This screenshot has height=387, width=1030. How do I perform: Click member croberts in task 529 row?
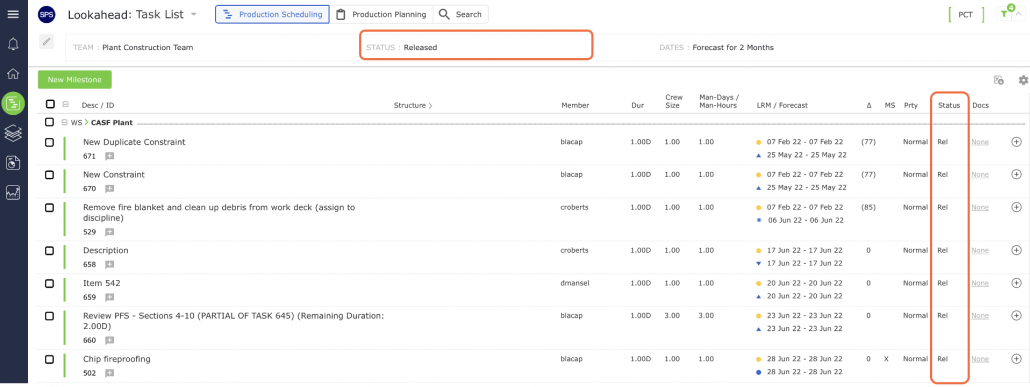point(575,207)
